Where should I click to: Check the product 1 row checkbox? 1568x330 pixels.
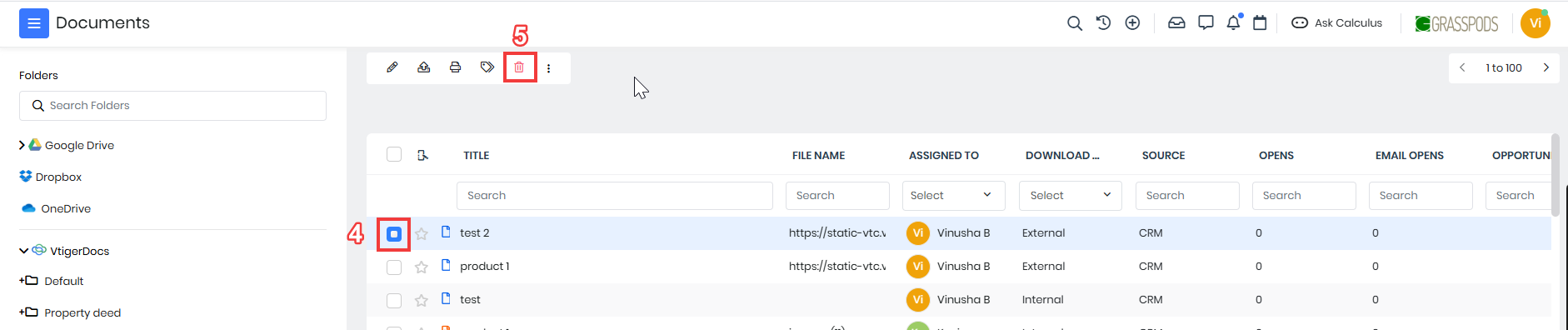pyautogui.click(x=394, y=267)
